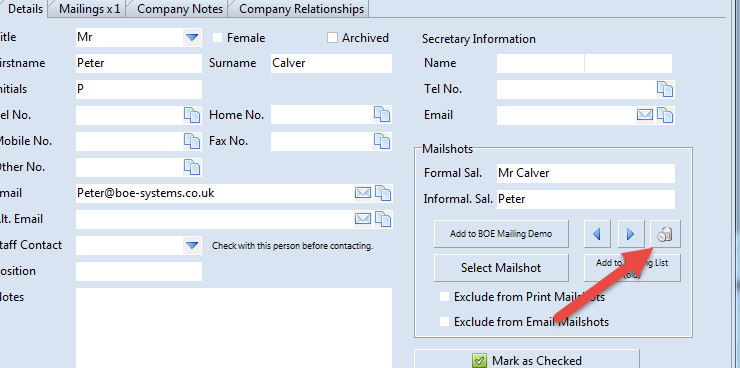This screenshot has width=740, height=368.
Task: Copy the Other No. field value
Action: (192, 167)
